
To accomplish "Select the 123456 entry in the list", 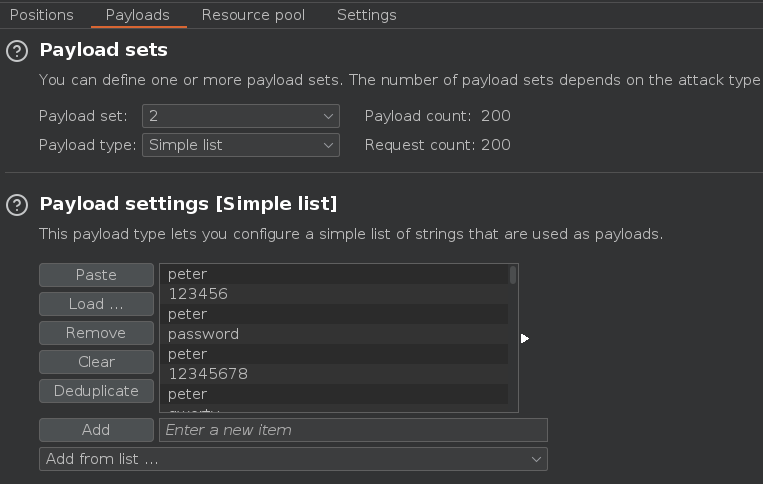I will (198, 294).
